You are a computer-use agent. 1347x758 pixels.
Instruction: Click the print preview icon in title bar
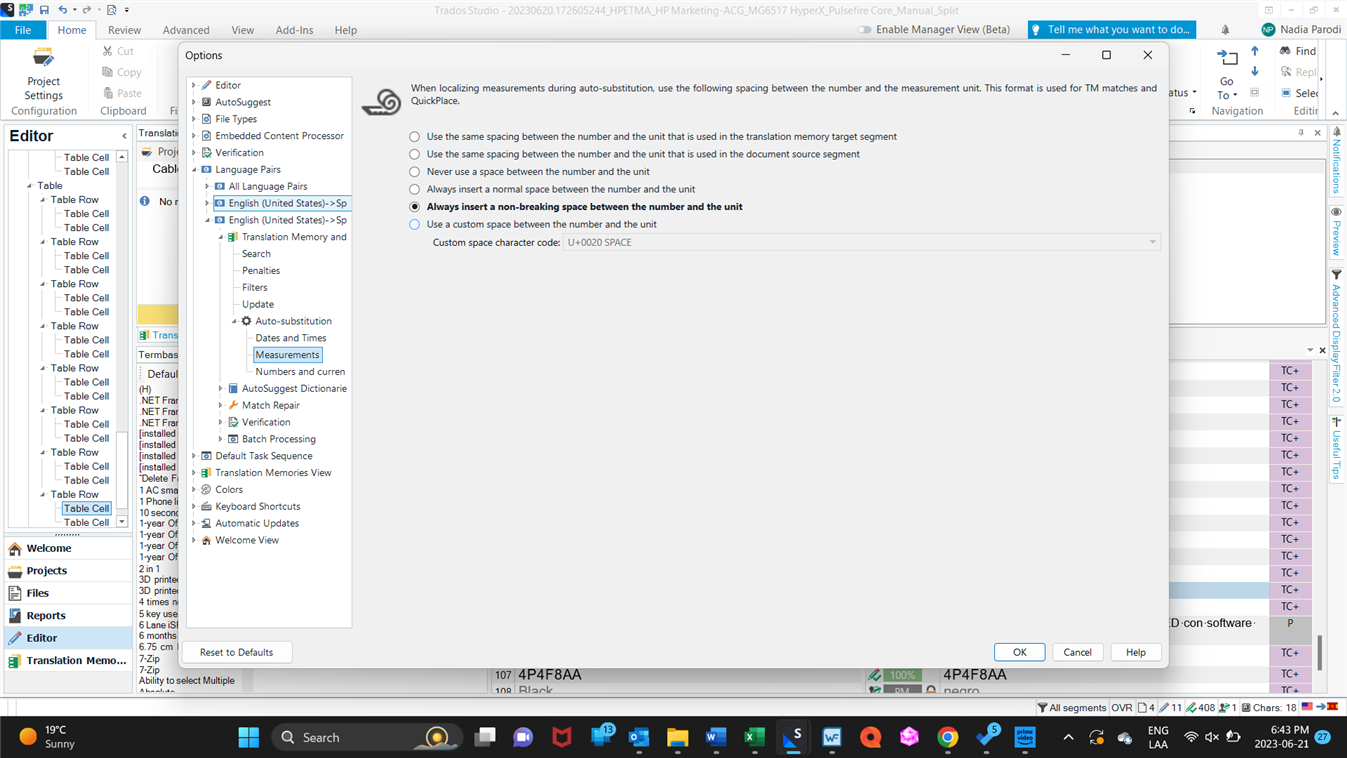112,10
